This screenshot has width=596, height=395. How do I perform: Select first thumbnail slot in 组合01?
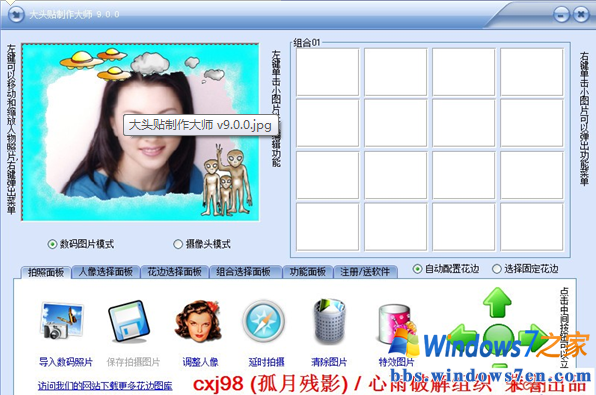327,72
